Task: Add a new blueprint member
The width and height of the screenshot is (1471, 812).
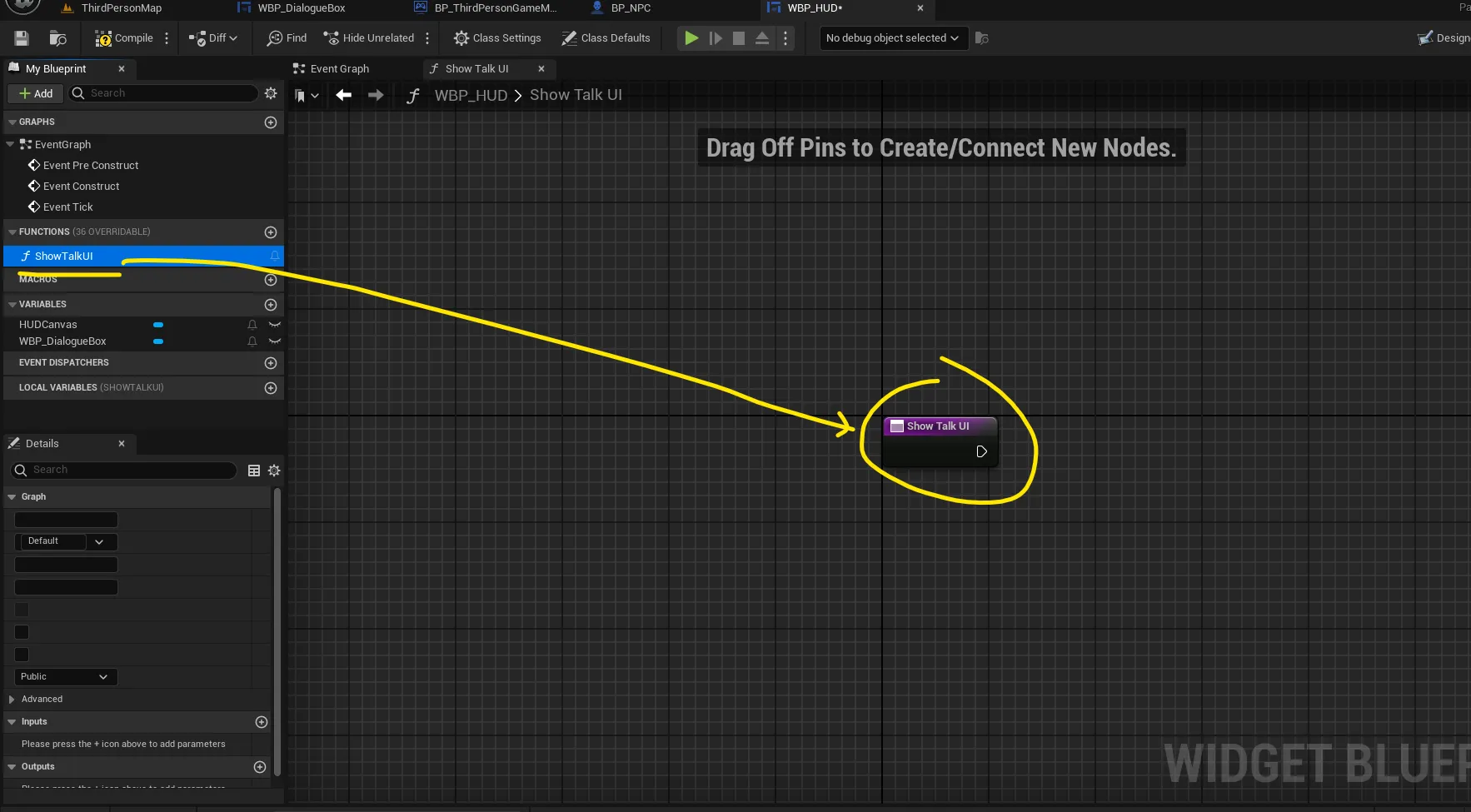Action: pyautogui.click(x=36, y=93)
